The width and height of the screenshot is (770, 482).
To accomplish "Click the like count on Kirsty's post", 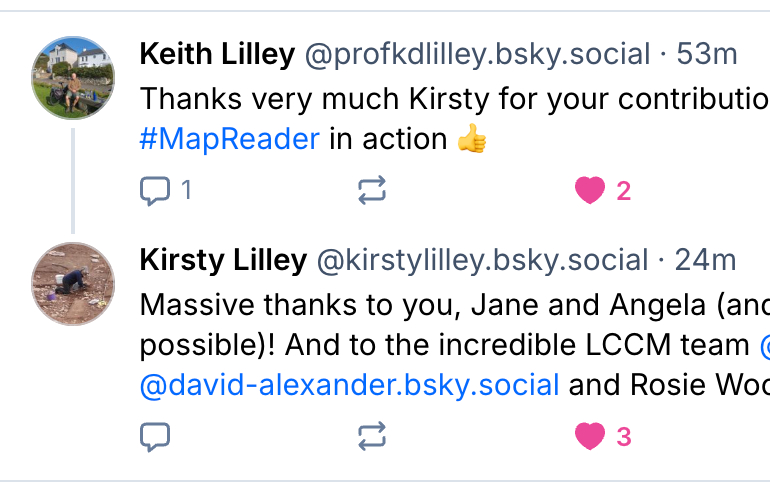I will coord(624,437).
